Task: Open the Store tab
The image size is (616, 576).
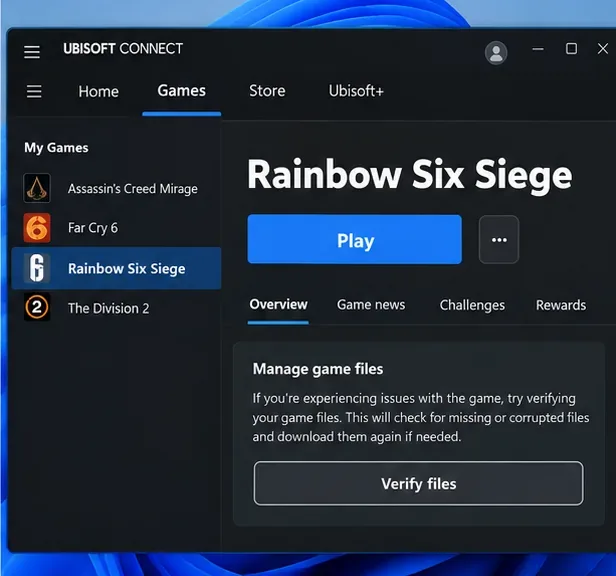Action: (x=267, y=91)
